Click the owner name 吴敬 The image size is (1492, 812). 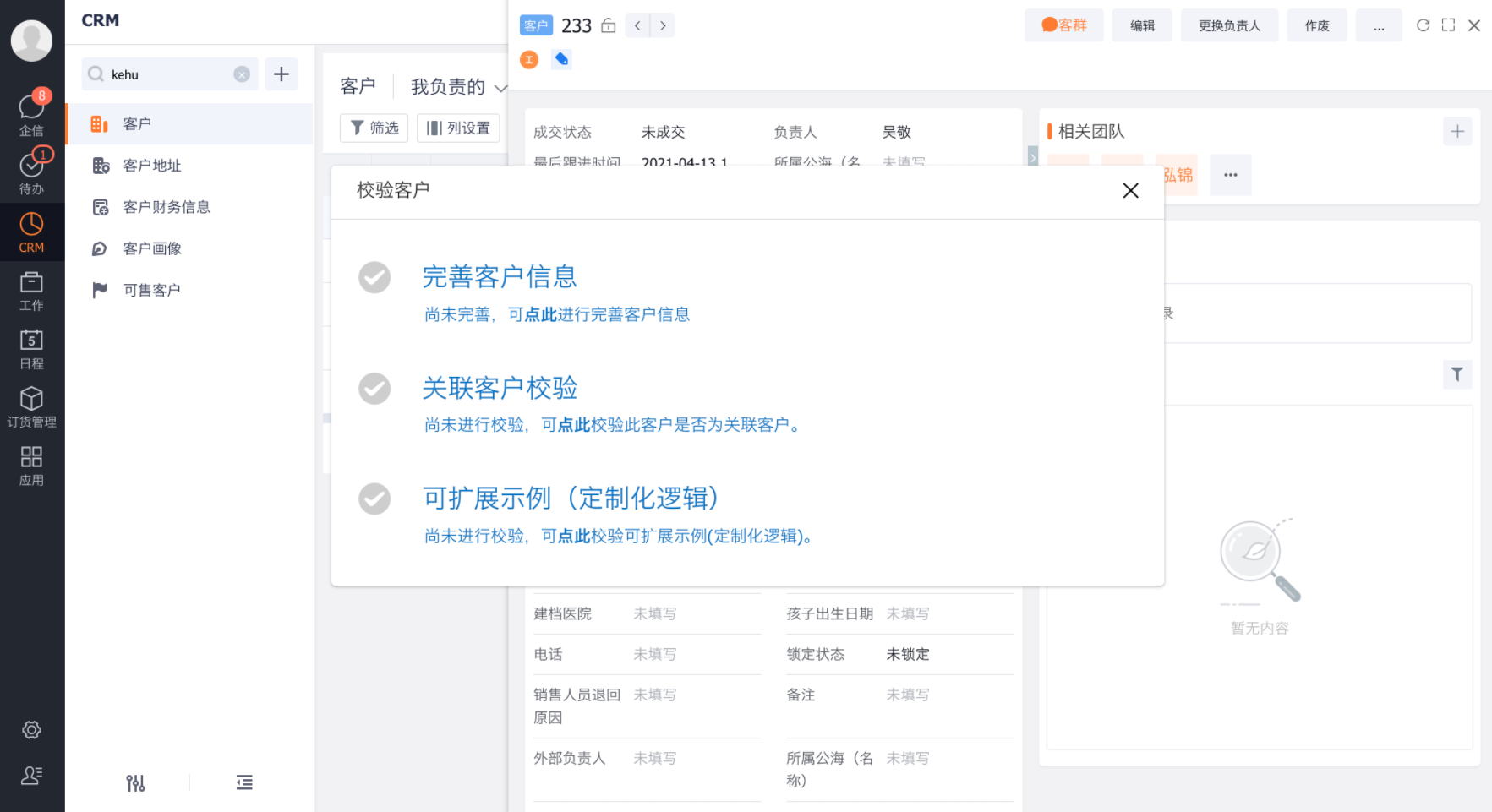(897, 133)
